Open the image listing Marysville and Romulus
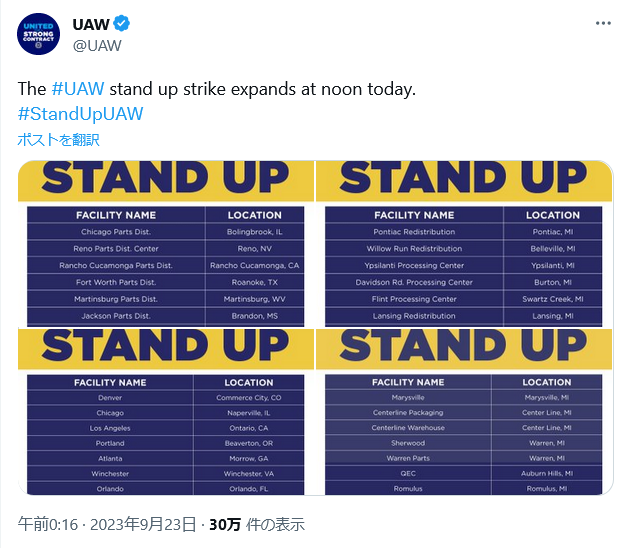This screenshot has width=629, height=548. (x=464, y=412)
